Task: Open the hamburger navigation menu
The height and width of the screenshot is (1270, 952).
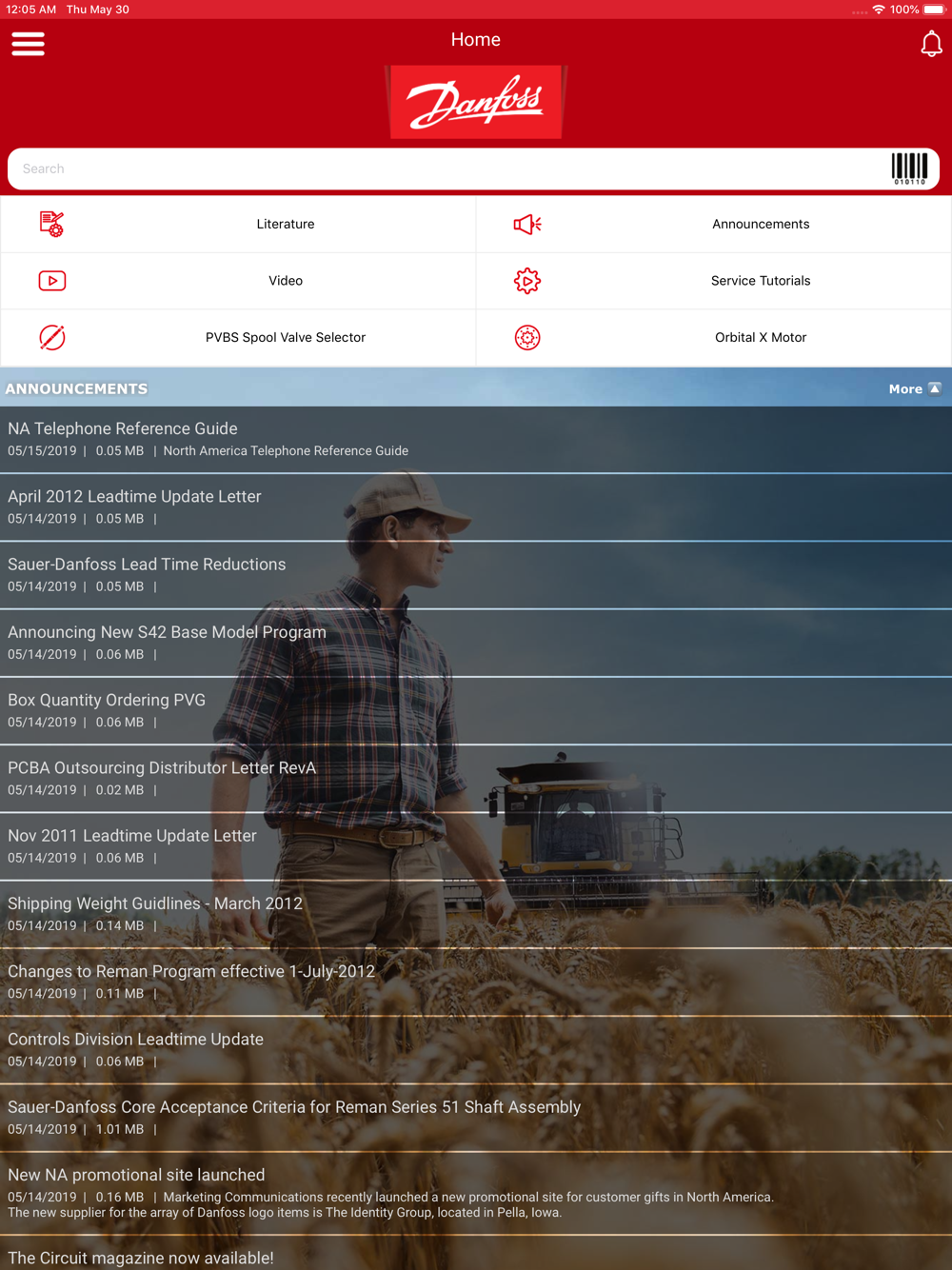Action: [x=28, y=44]
